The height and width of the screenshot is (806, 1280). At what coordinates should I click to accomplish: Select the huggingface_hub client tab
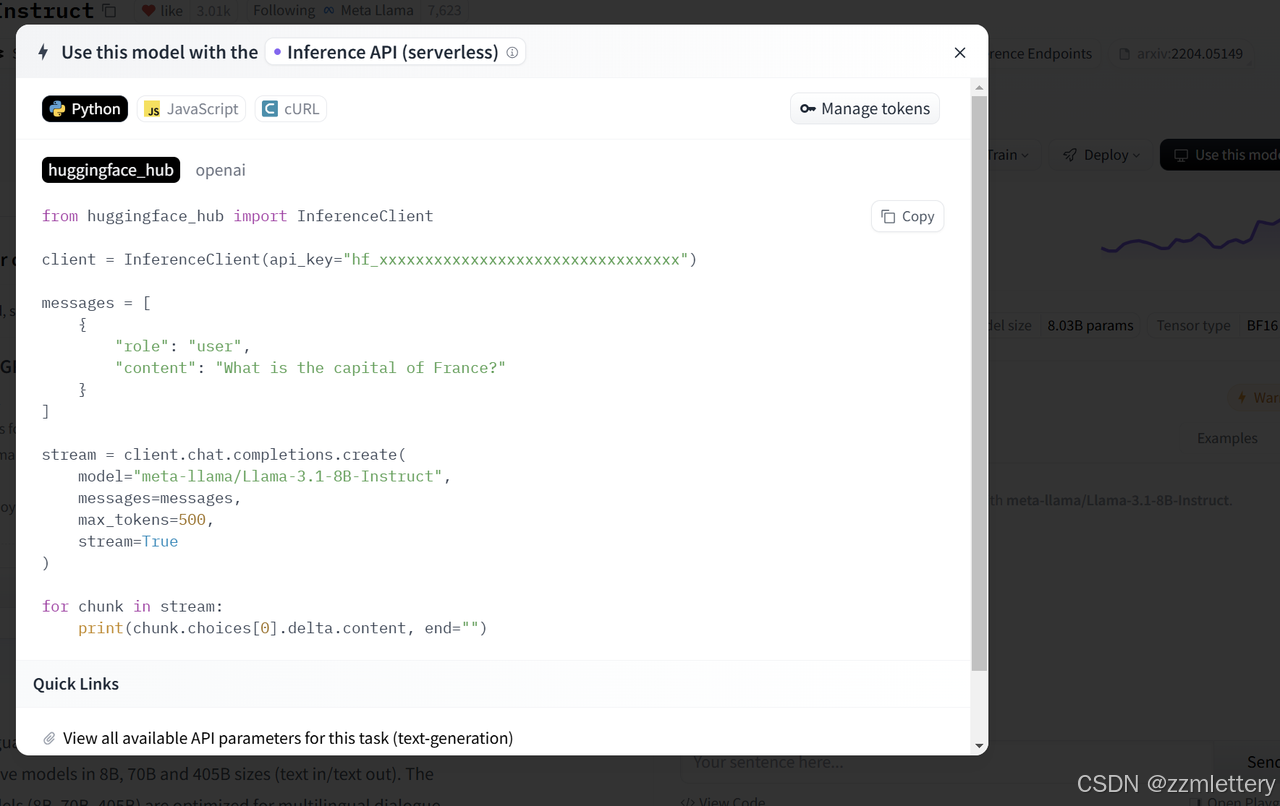(x=111, y=170)
